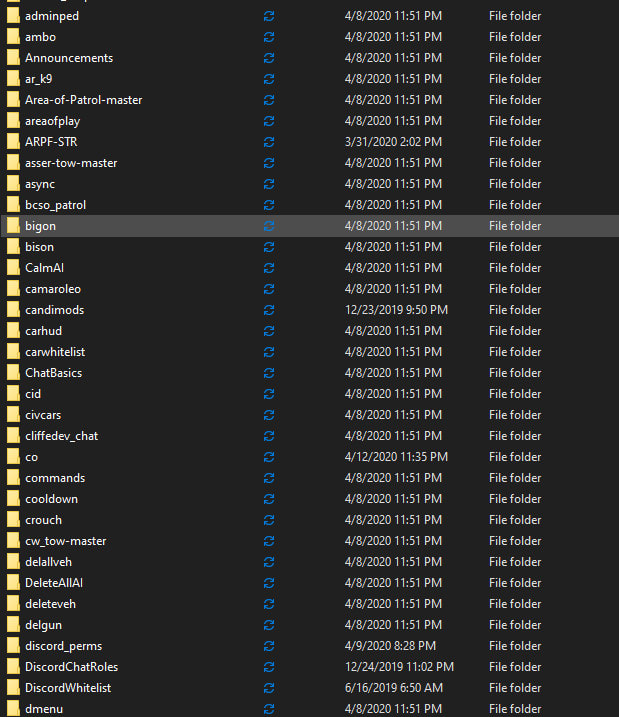Click File folder type in dmenu row
Screen dimensions: 619x717
[x=515, y=709]
